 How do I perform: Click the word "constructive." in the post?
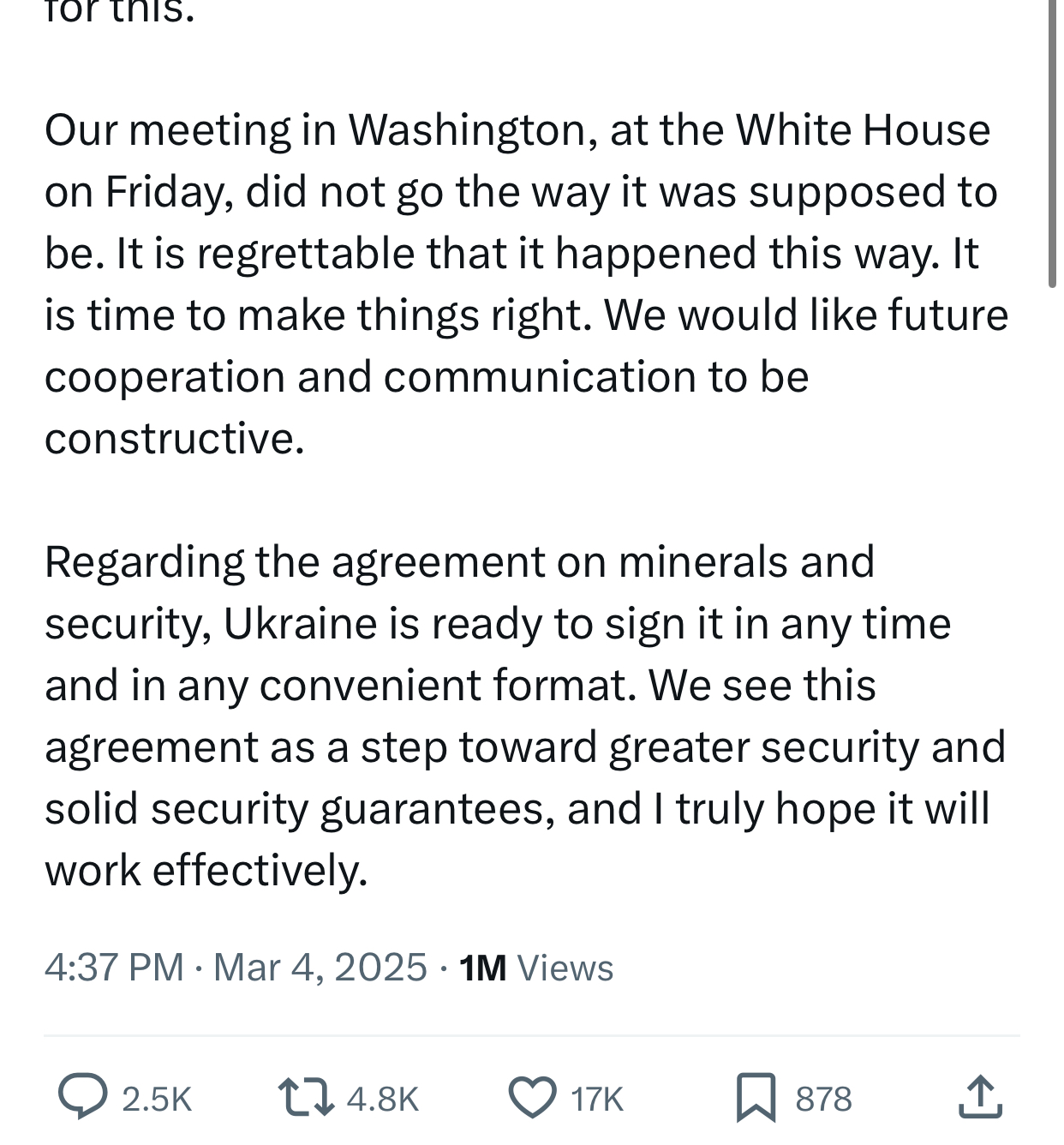click(175, 439)
